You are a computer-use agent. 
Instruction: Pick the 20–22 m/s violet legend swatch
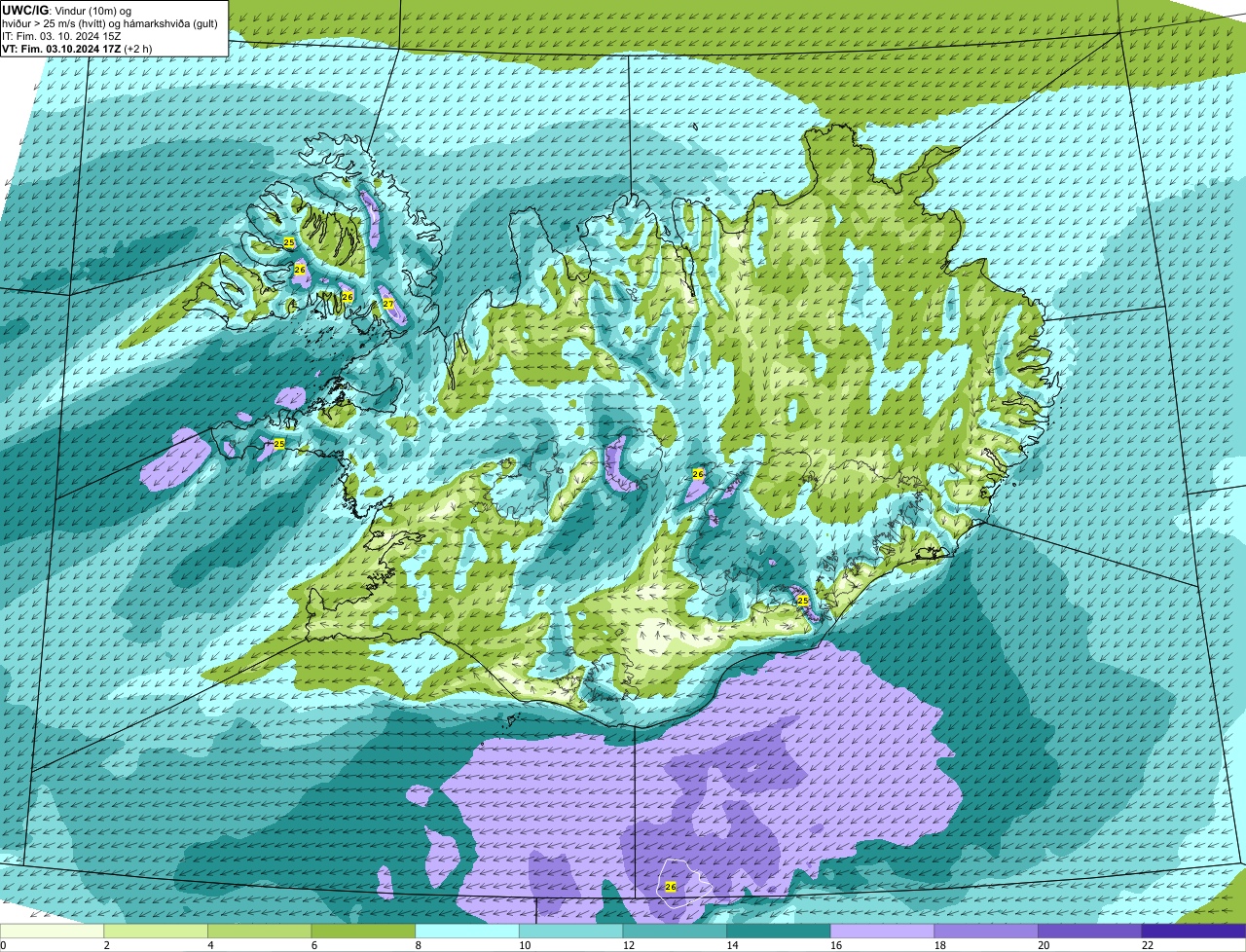click(1090, 932)
